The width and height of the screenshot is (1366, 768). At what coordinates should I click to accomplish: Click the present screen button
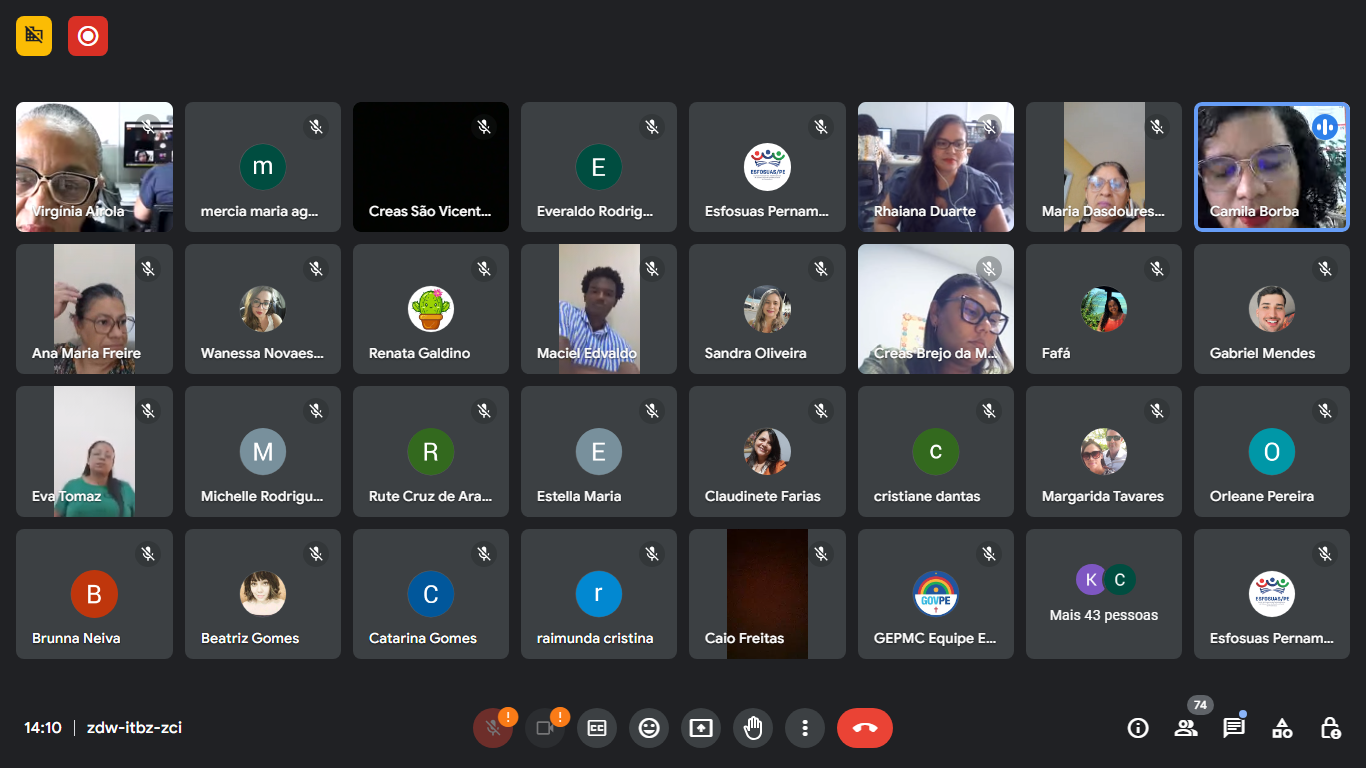click(x=701, y=728)
